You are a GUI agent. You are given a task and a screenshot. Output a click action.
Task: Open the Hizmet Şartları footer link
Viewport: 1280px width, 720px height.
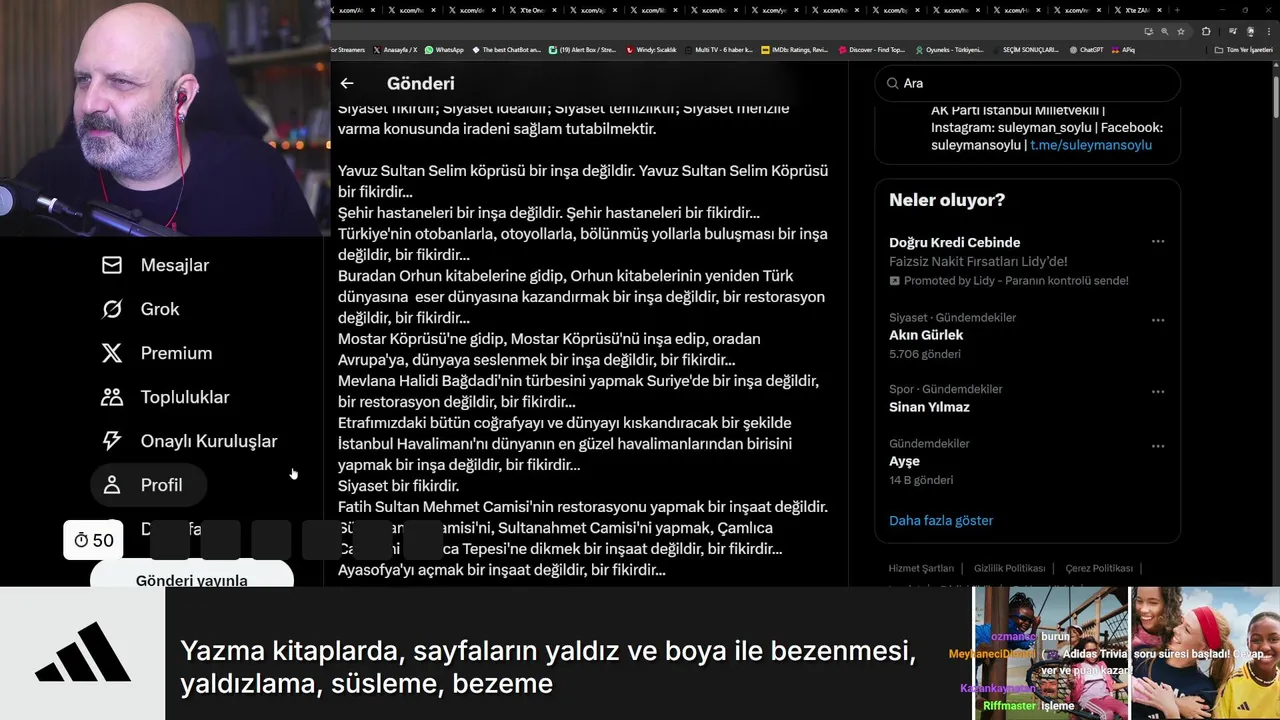(921, 568)
